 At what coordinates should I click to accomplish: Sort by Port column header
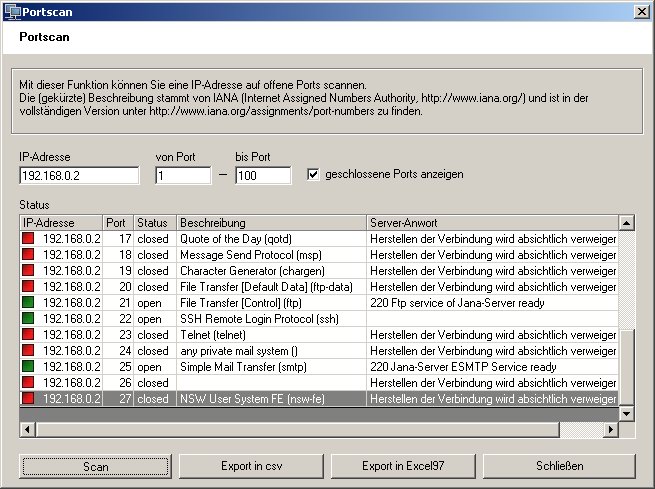[118, 223]
